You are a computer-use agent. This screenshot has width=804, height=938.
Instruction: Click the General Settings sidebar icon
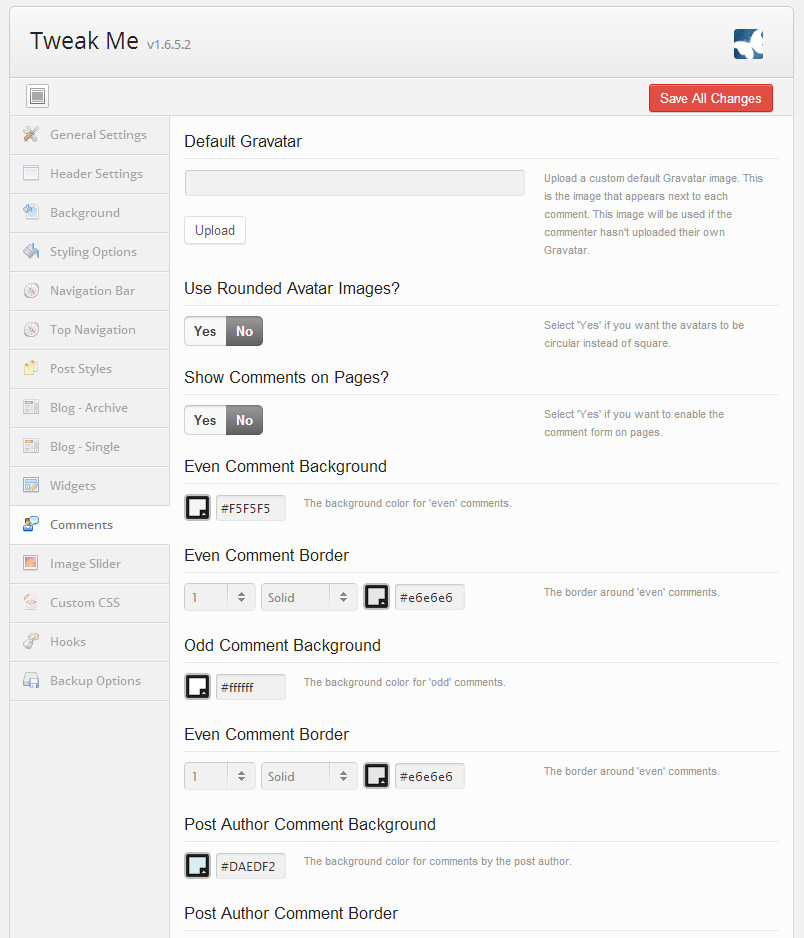31,134
